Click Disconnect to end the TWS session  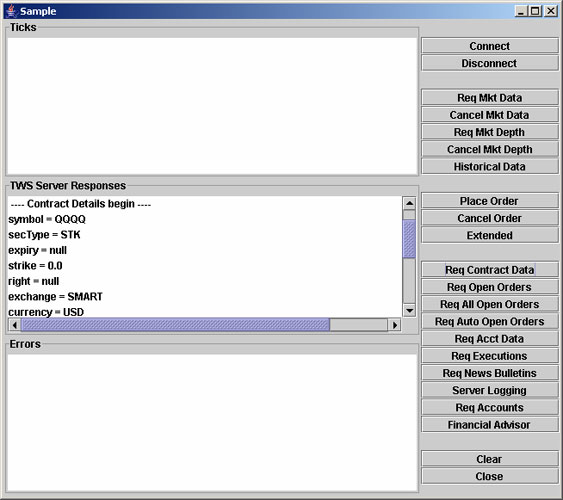tap(490, 63)
